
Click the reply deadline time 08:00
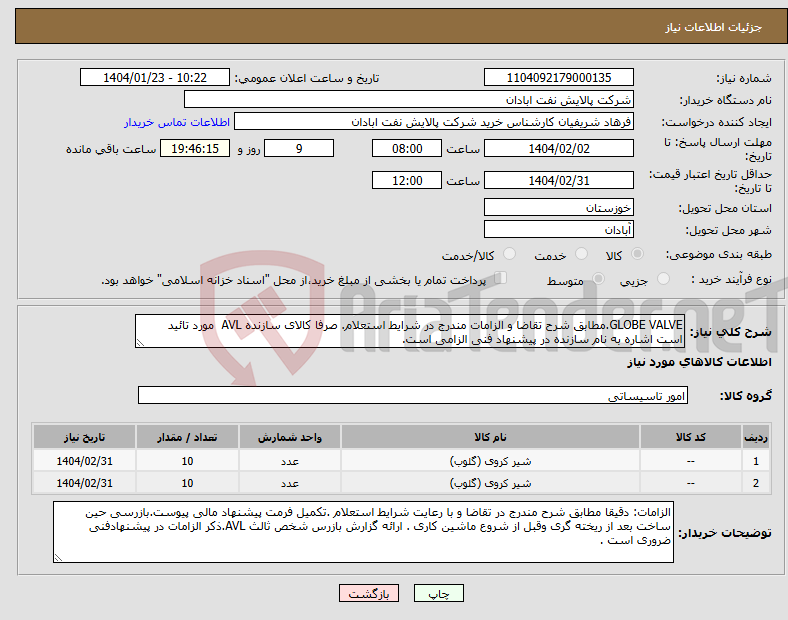pyautogui.click(x=407, y=148)
